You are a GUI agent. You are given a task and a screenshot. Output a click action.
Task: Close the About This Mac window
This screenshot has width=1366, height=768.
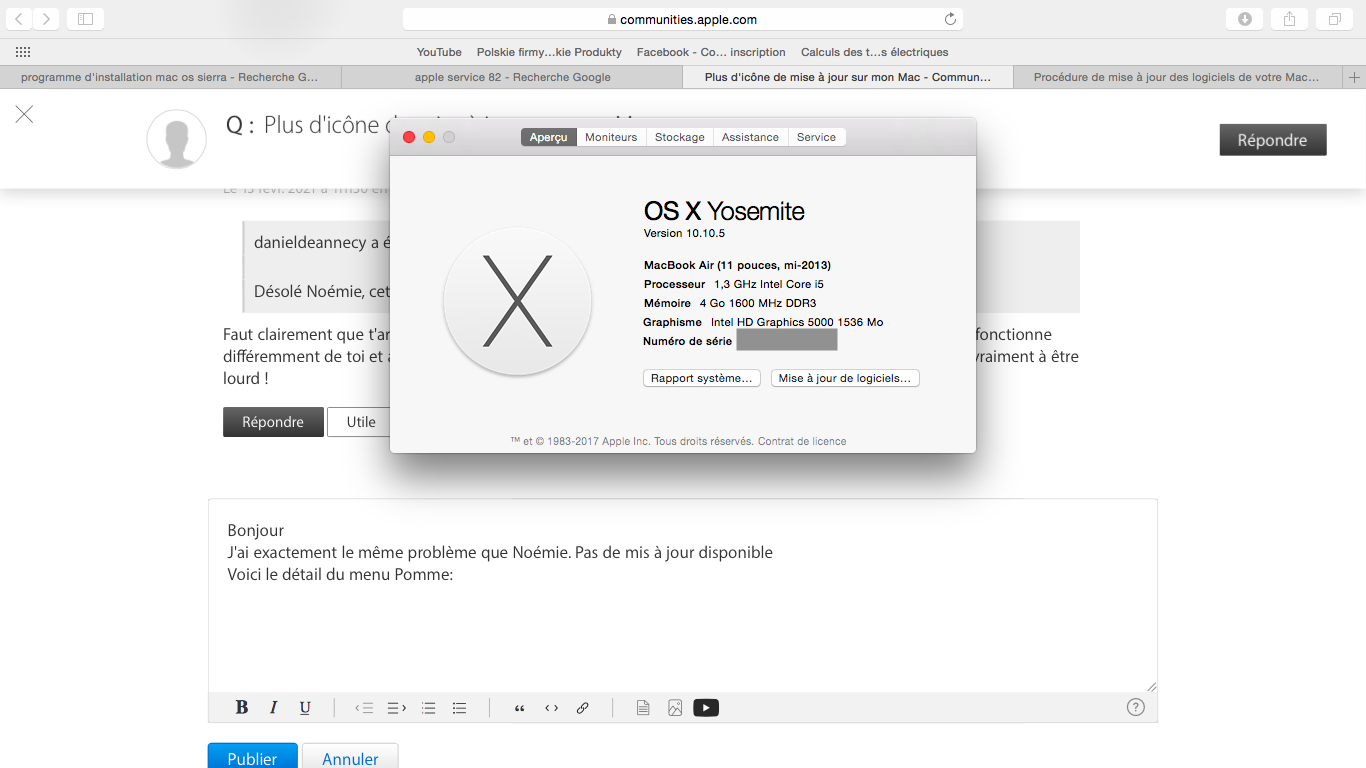[x=409, y=137]
